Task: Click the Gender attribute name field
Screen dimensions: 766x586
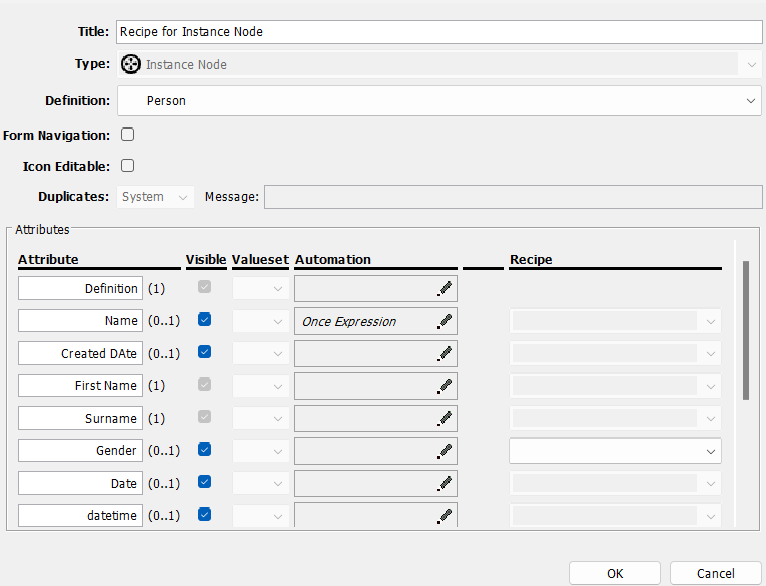Action: [81, 451]
